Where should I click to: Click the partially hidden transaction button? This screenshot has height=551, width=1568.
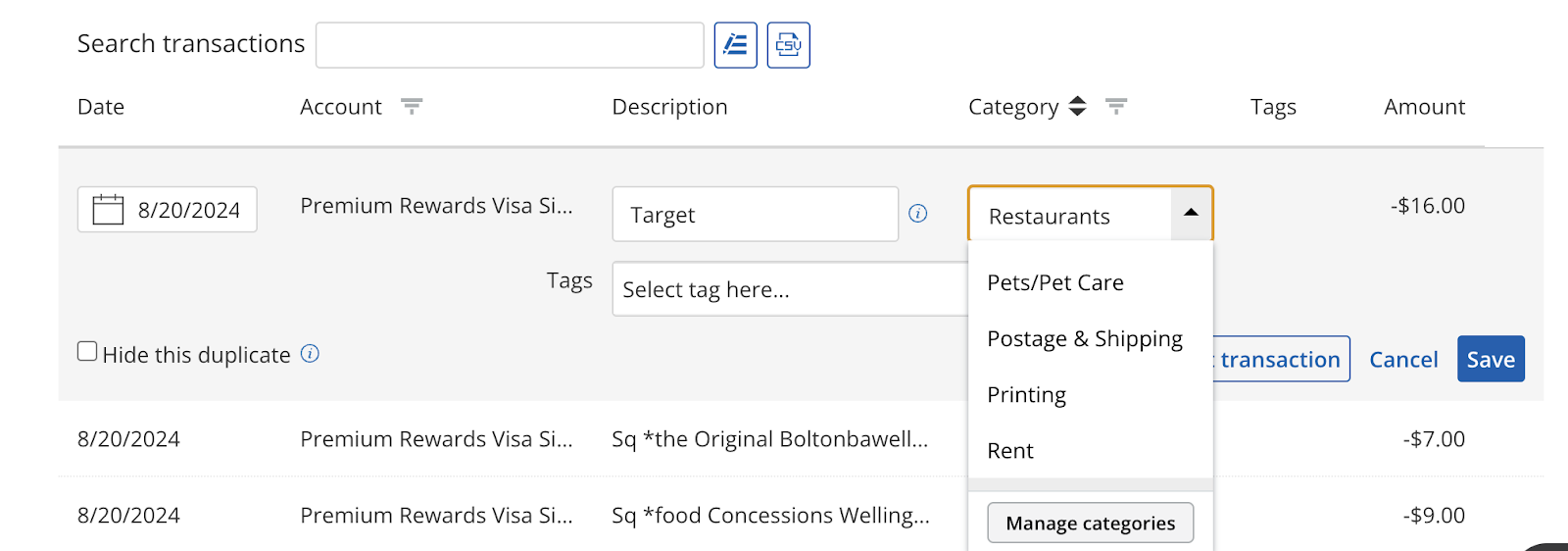(1281, 359)
